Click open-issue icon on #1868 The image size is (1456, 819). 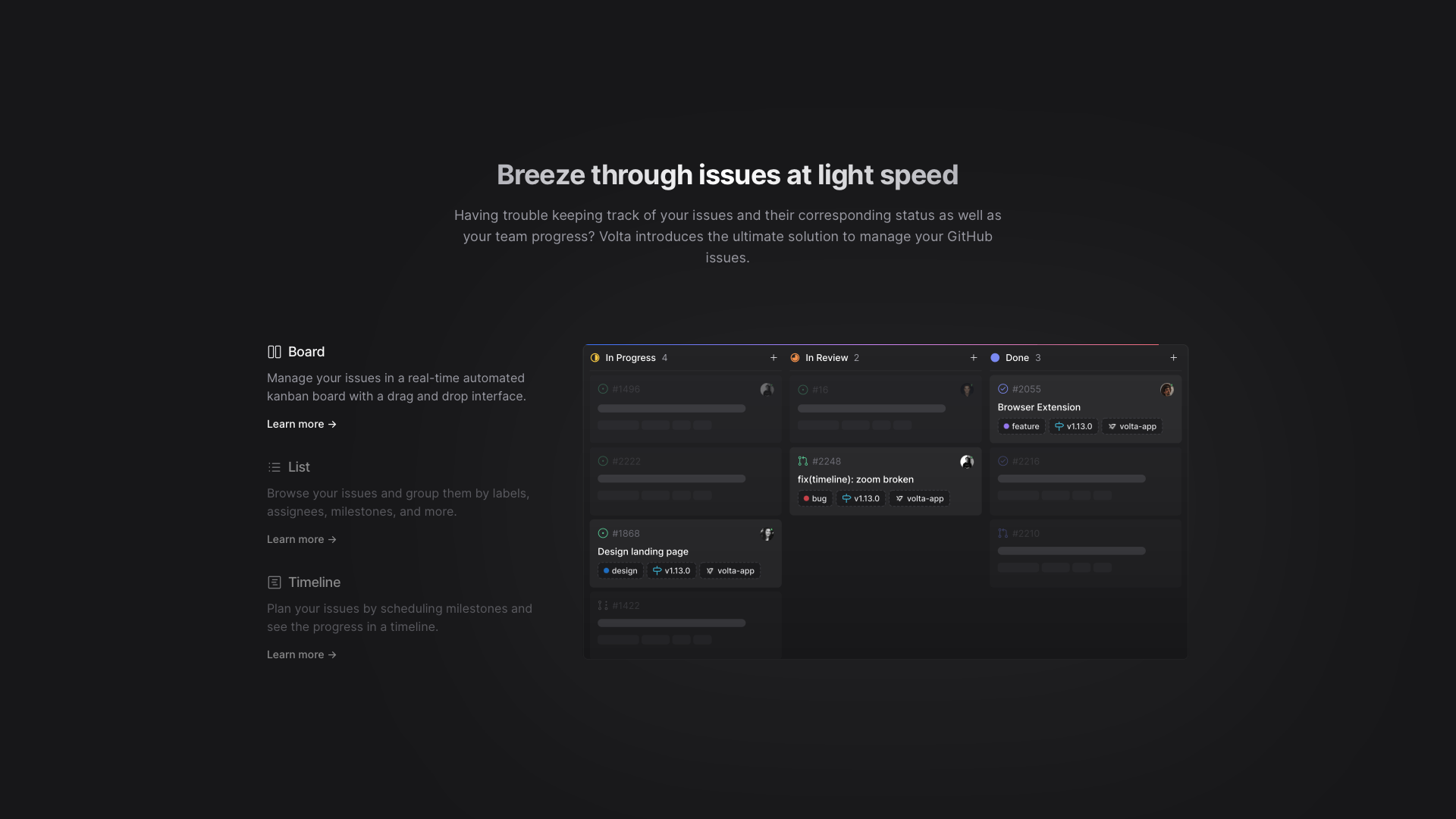(603, 533)
